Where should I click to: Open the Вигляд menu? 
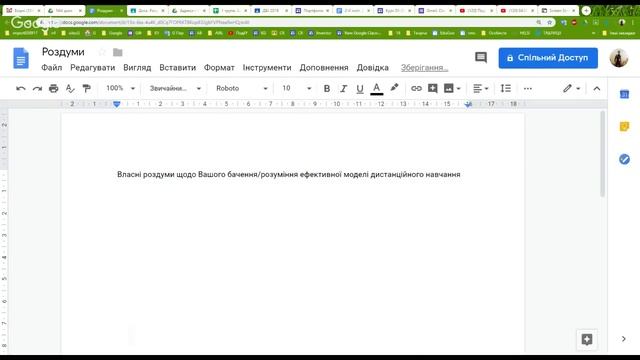pyautogui.click(x=137, y=68)
